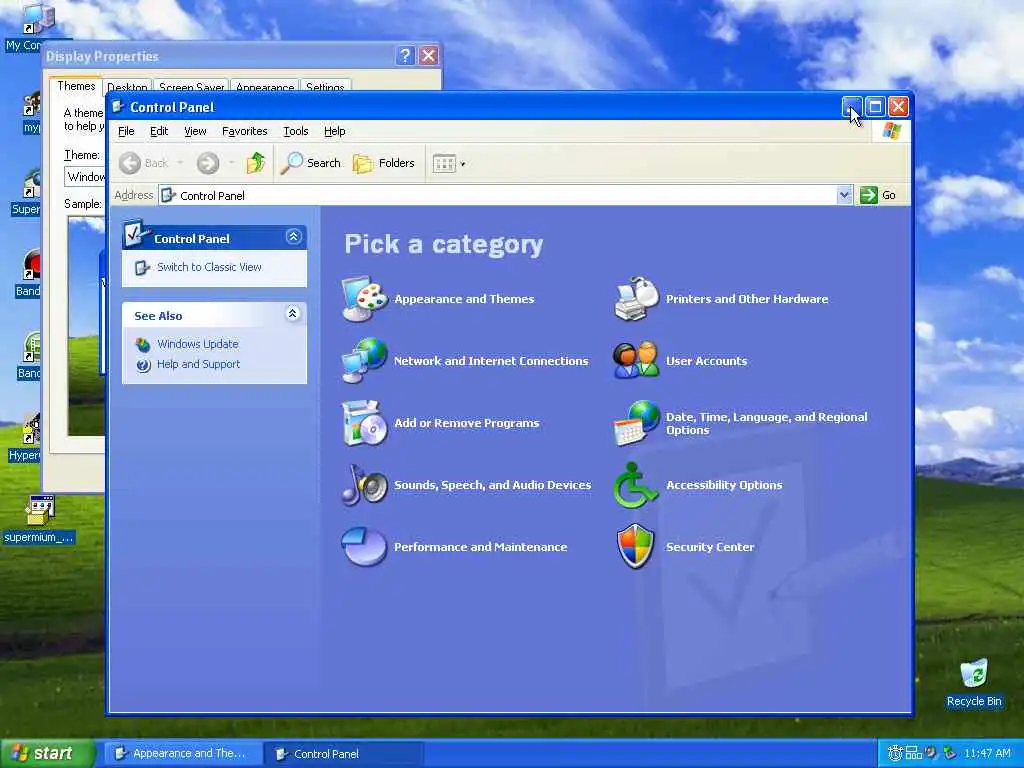
Task: Click the green Go arrow button
Action: point(869,195)
